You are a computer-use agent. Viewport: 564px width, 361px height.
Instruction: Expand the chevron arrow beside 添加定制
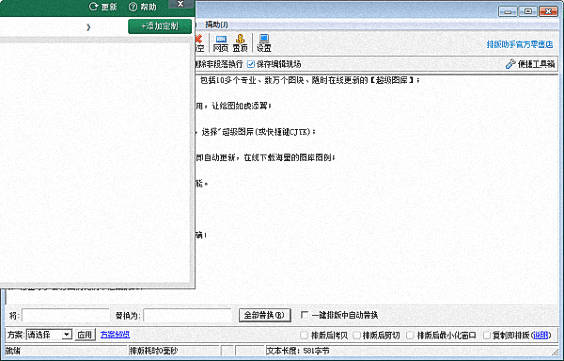pos(88,27)
